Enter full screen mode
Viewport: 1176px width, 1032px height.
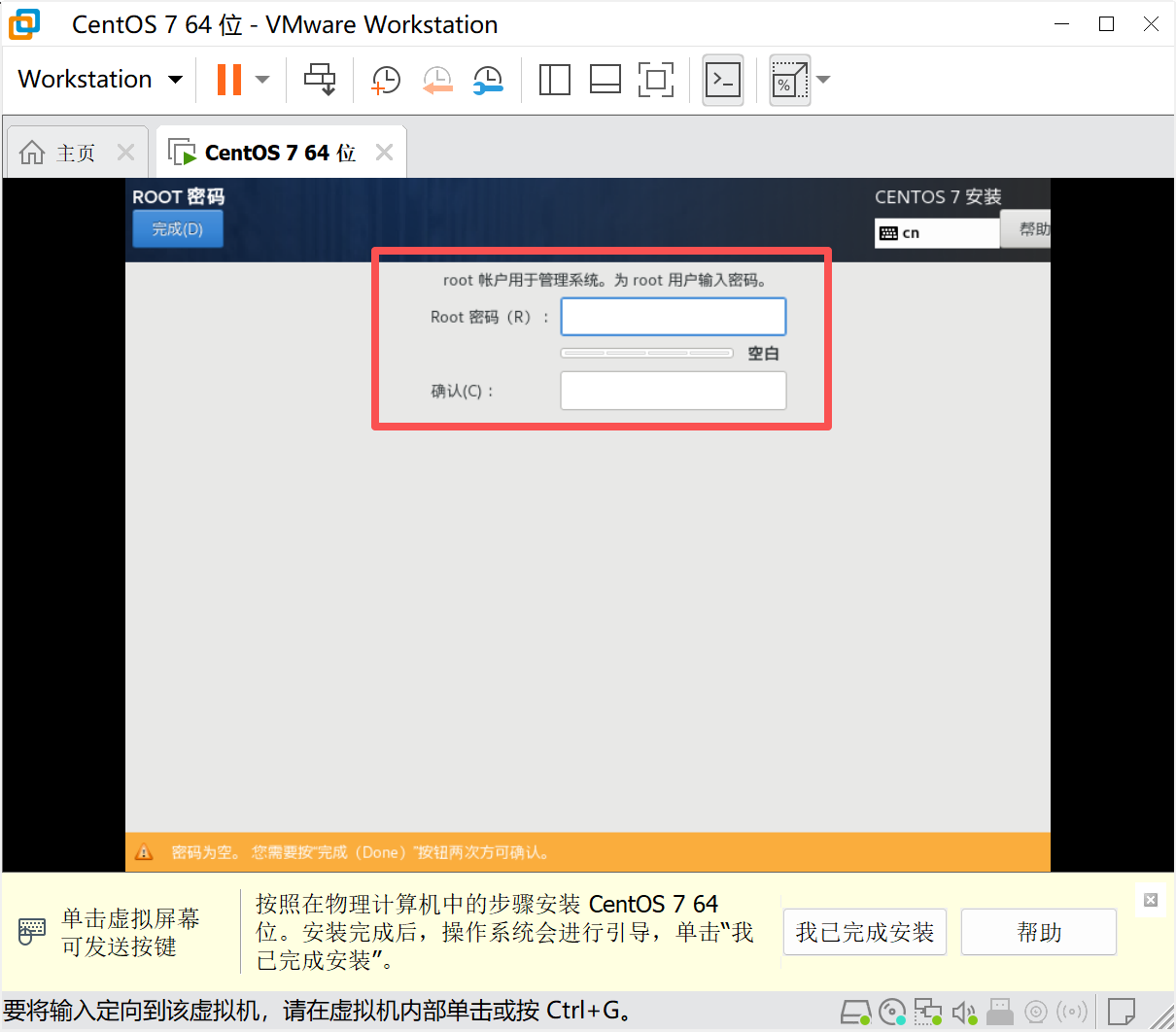[x=656, y=80]
